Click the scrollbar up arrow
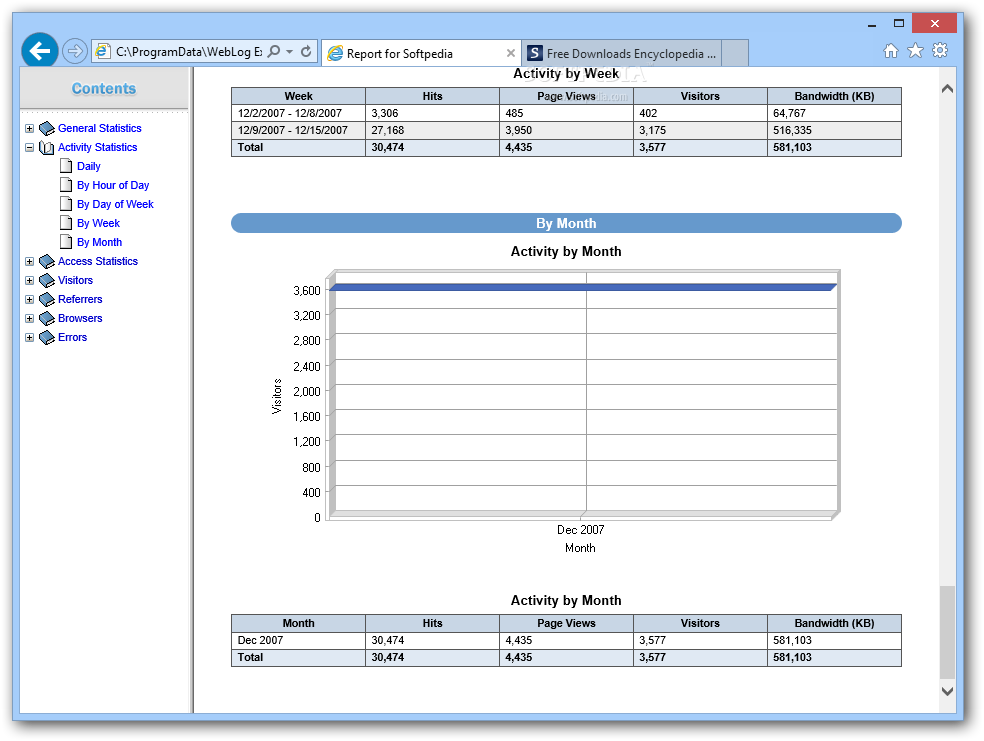The image size is (984, 741). pos(948,88)
